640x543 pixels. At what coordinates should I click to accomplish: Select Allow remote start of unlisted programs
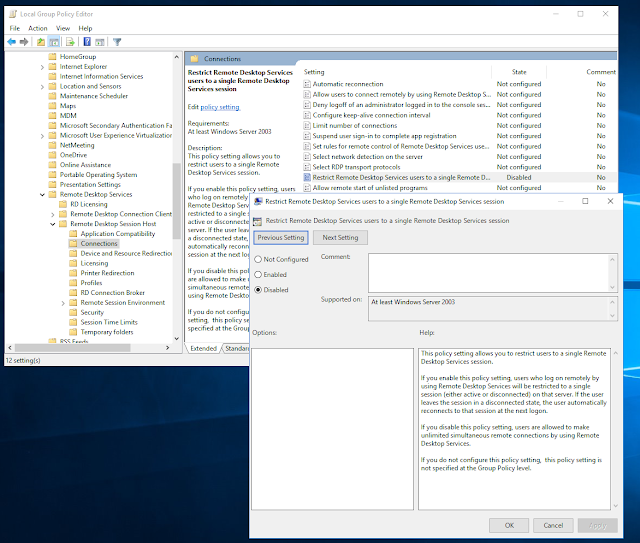[370, 188]
